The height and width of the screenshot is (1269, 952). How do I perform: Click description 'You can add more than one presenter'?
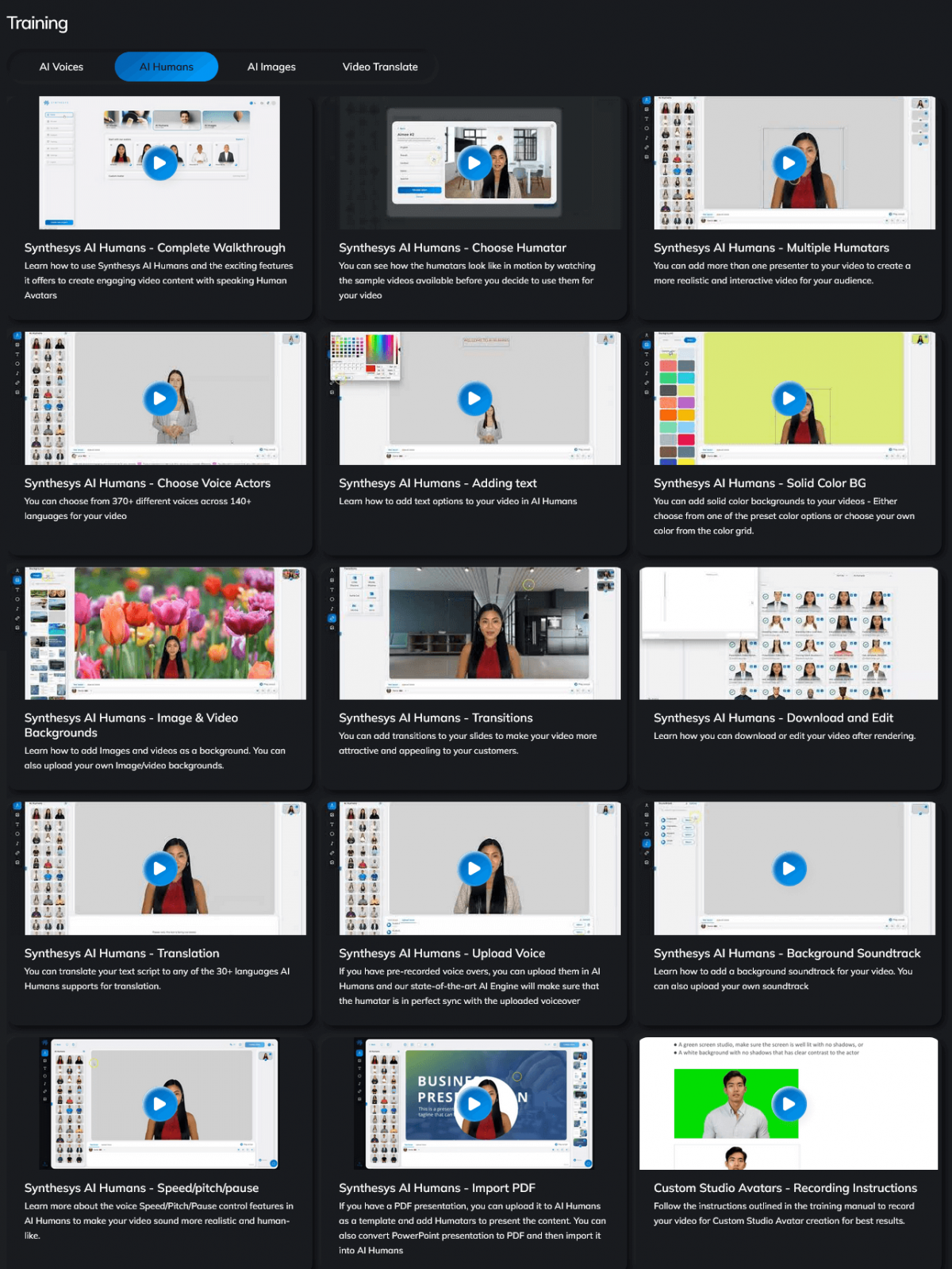click(782, 273)
